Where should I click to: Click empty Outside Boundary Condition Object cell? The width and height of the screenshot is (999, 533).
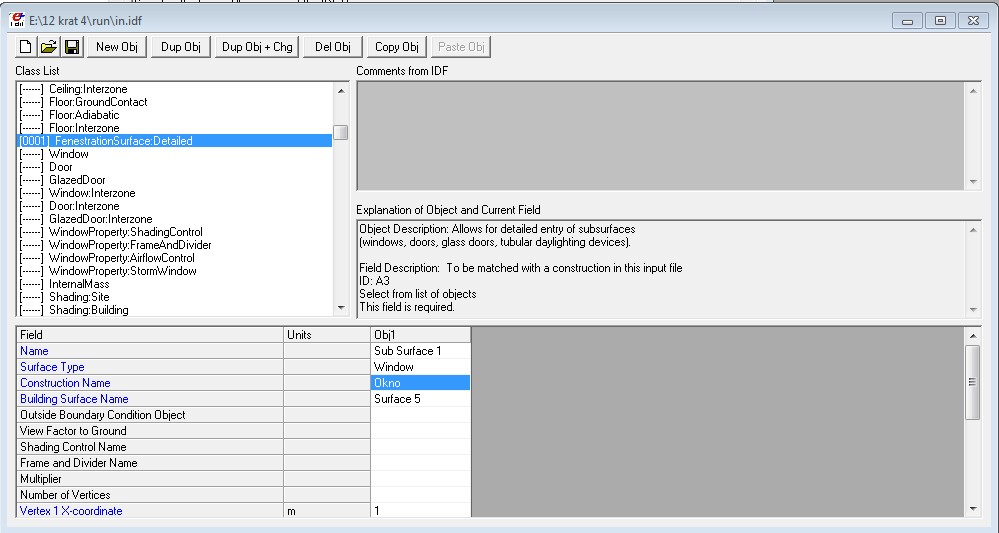point(420,415)
